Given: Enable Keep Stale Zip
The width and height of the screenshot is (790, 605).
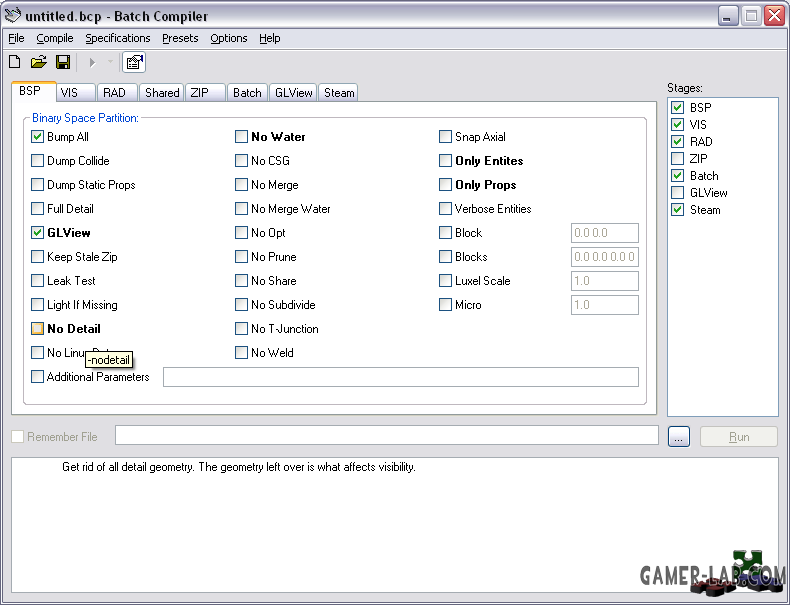Looking at the screenshot, I should coord(37,257).
